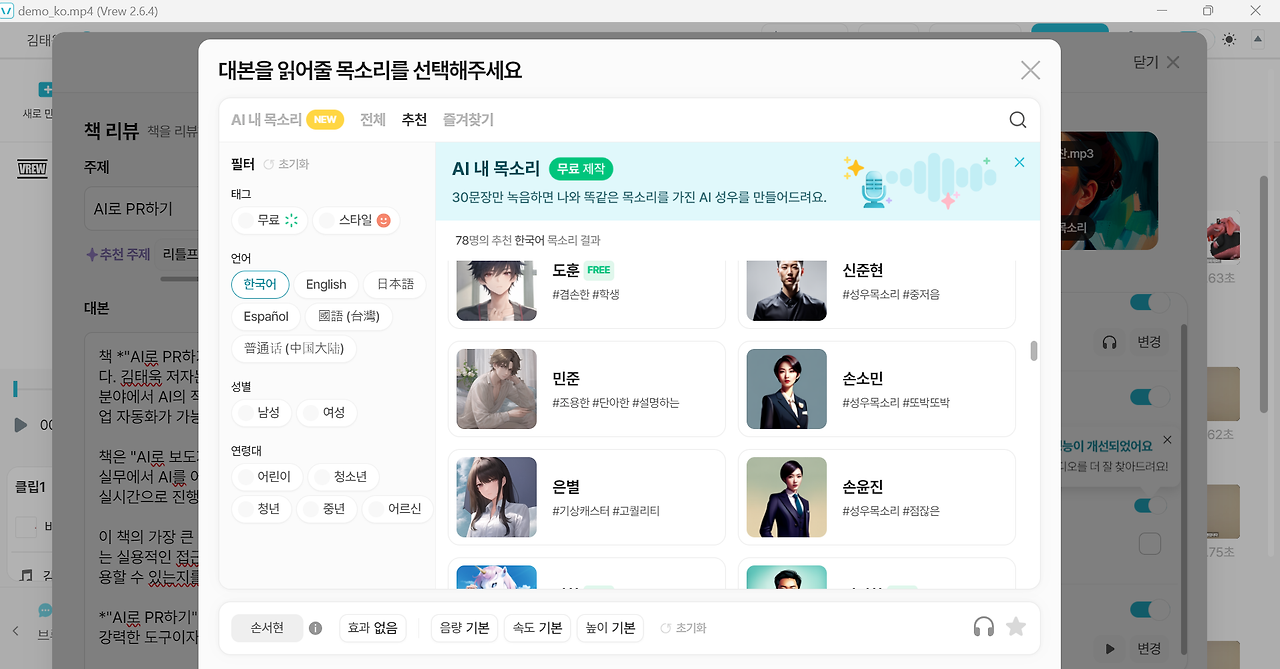Toggle the 무료 tag filter
This screenshot has height=669, width=1280.
click(269, 220)
